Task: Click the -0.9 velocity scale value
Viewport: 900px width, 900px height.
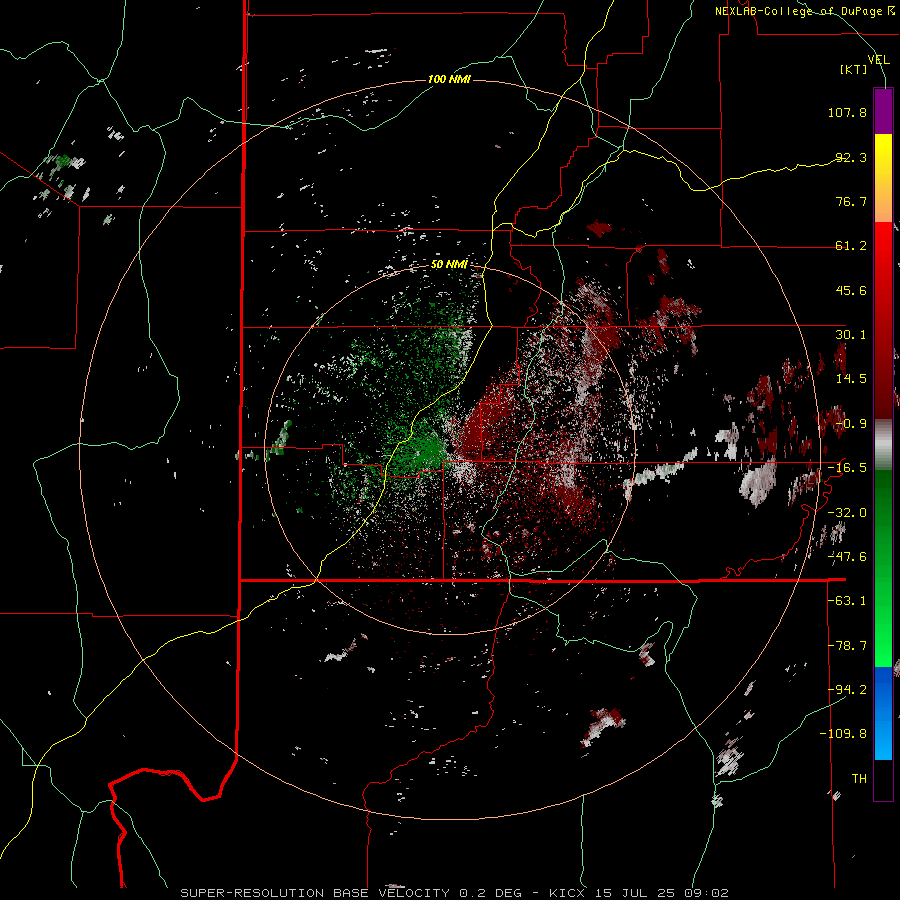Action: (851, 424)
